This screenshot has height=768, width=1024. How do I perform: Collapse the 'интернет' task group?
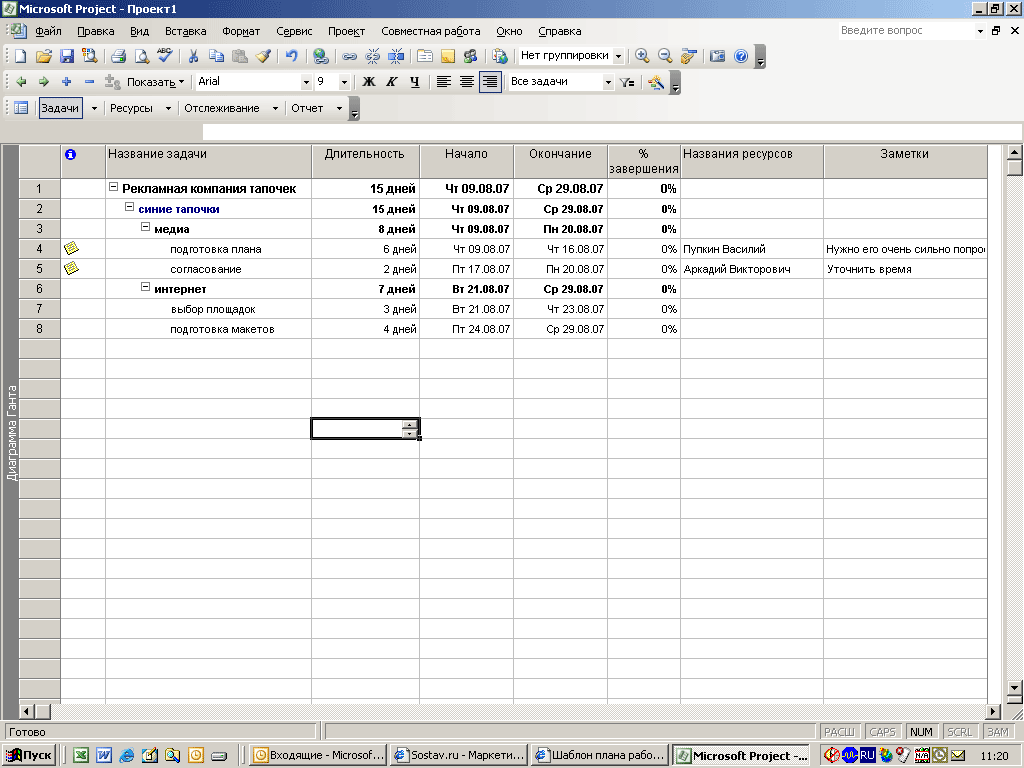point(145,288)
